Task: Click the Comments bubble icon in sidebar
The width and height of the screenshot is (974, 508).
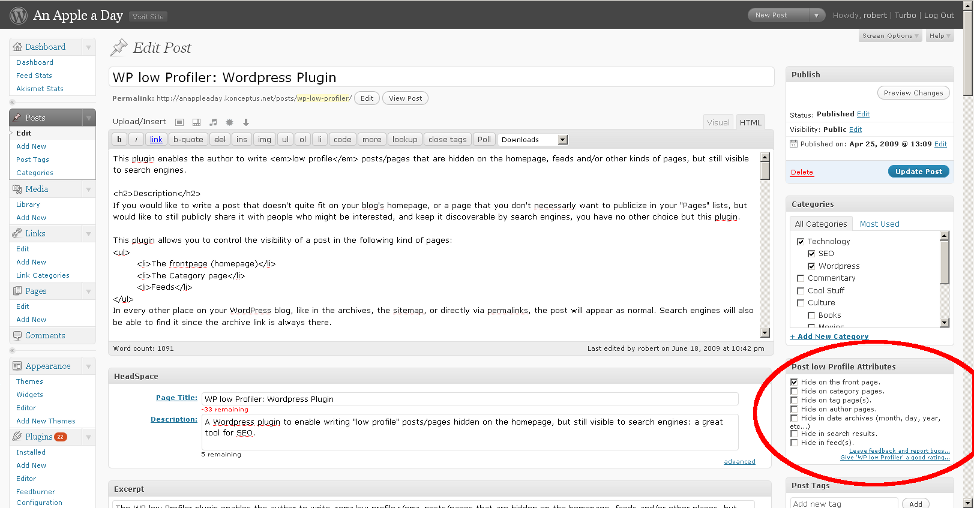Action: tap(17, 335)
